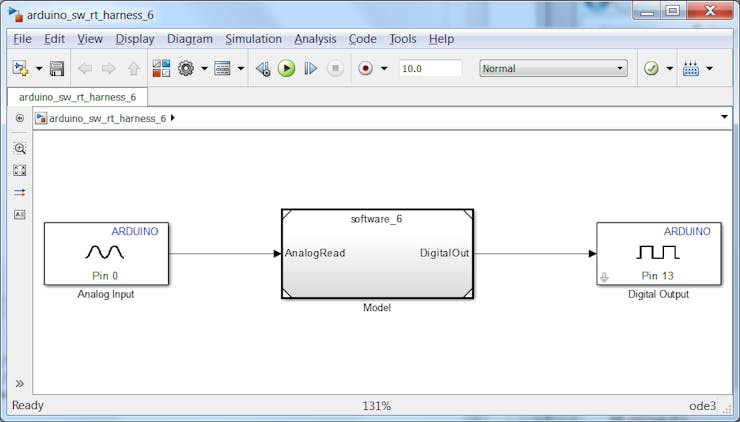The width and height of the screenshot is (740, 422).
Task: Click the Step Back icon
Action: [x=263, y=69]
